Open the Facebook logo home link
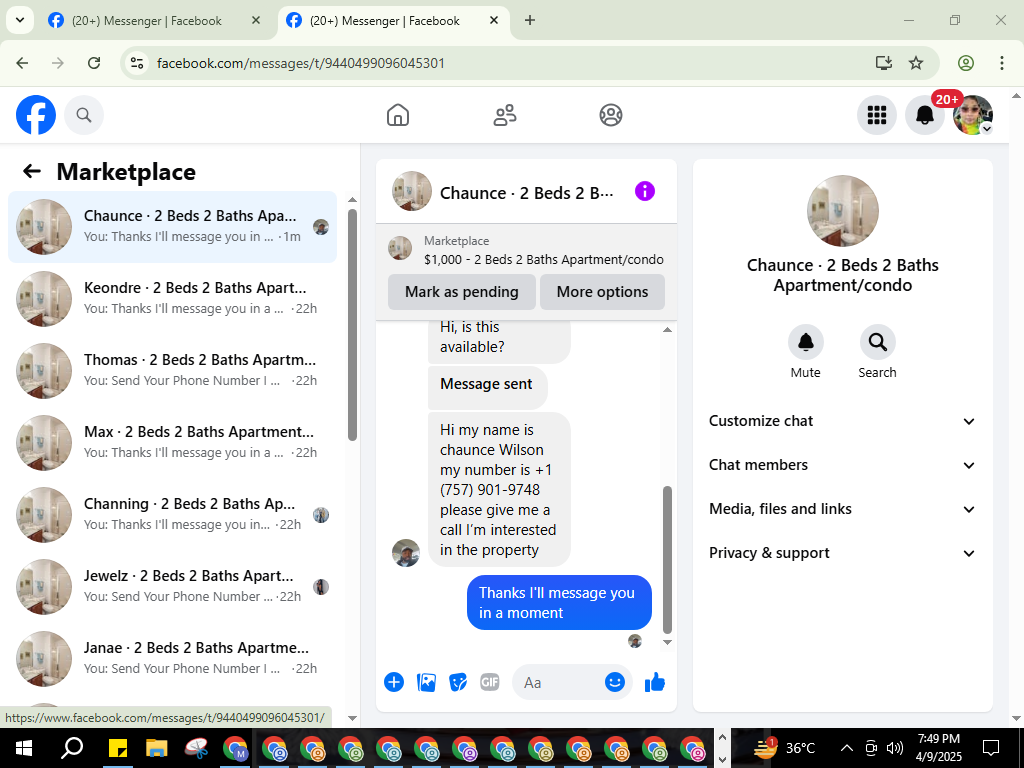The height and width of the screenshot is (768, 1024). pyautogui.click(x=36, y=115)
